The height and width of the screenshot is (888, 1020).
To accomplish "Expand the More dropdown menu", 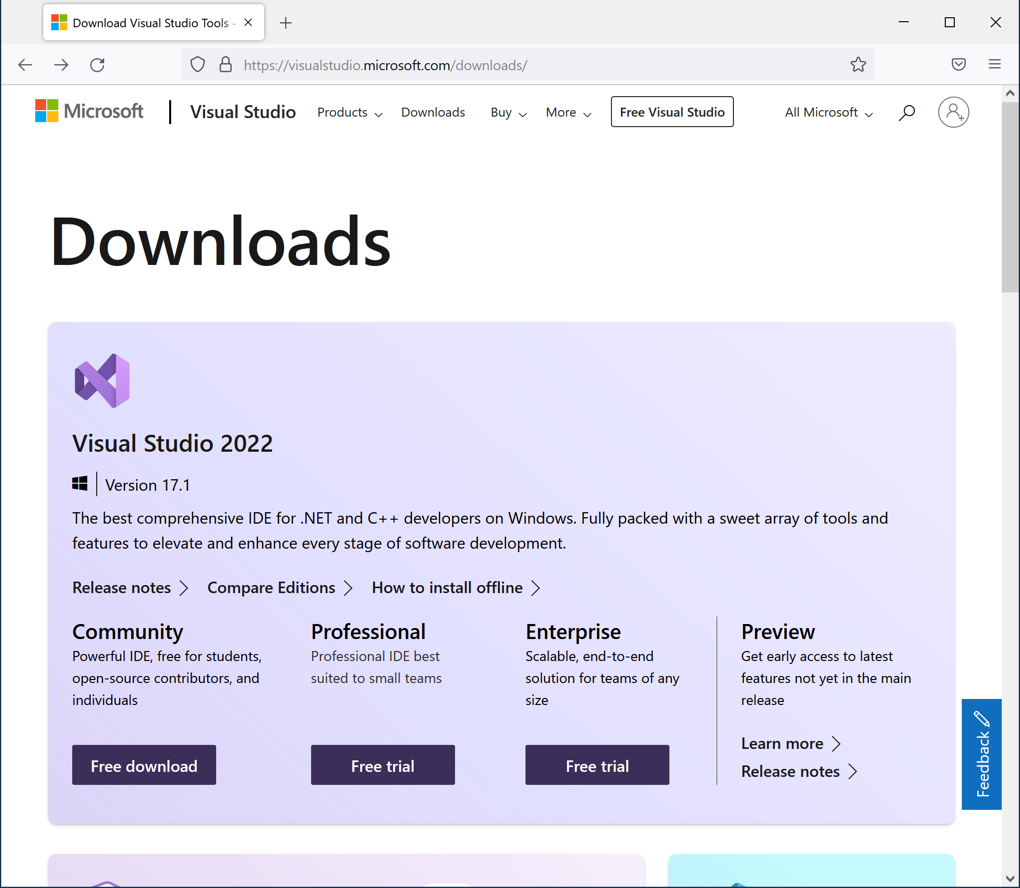I will click(x=569, y=113).
